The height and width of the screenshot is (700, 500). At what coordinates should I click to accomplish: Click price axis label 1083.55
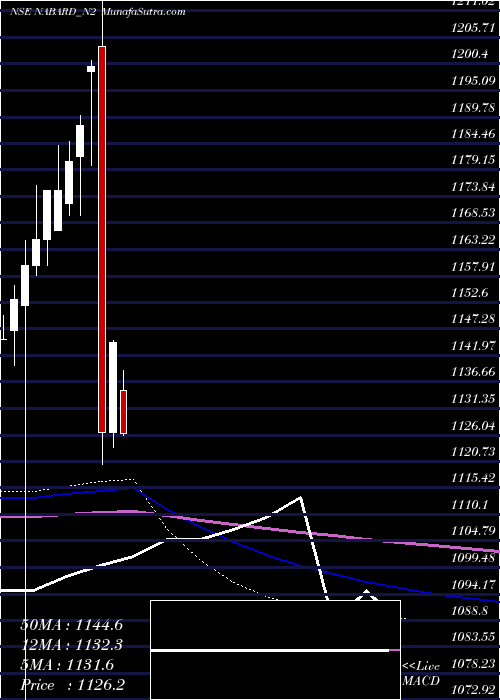[473, 636]
